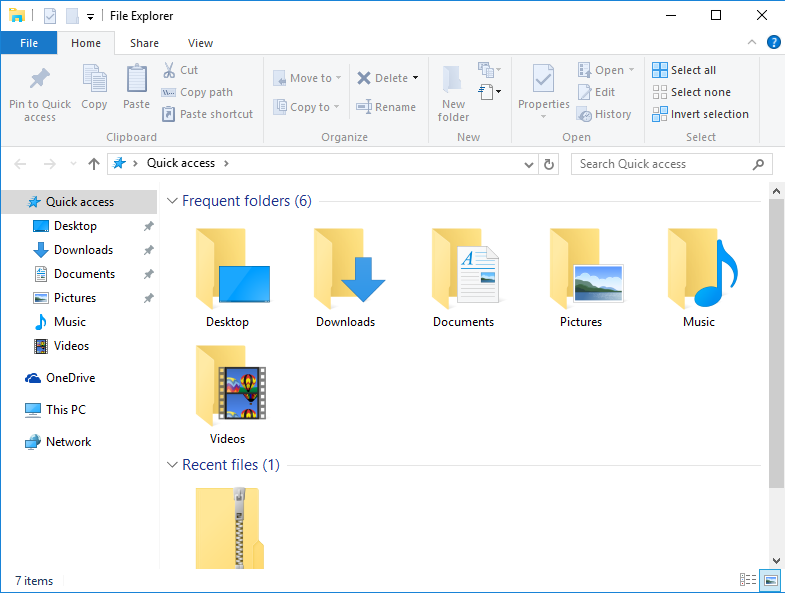Minimize the ribbon with the chevron
This screenshot has height=593, width=785.
point(751,43)
